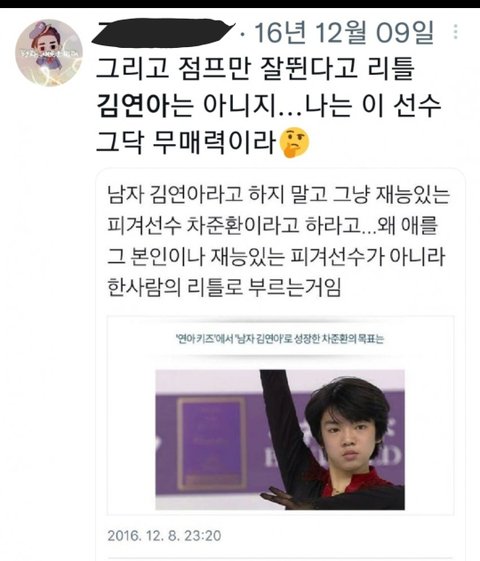Click the purple poster board in photo
Screen dimensions: 480x561
coord(211,444)
